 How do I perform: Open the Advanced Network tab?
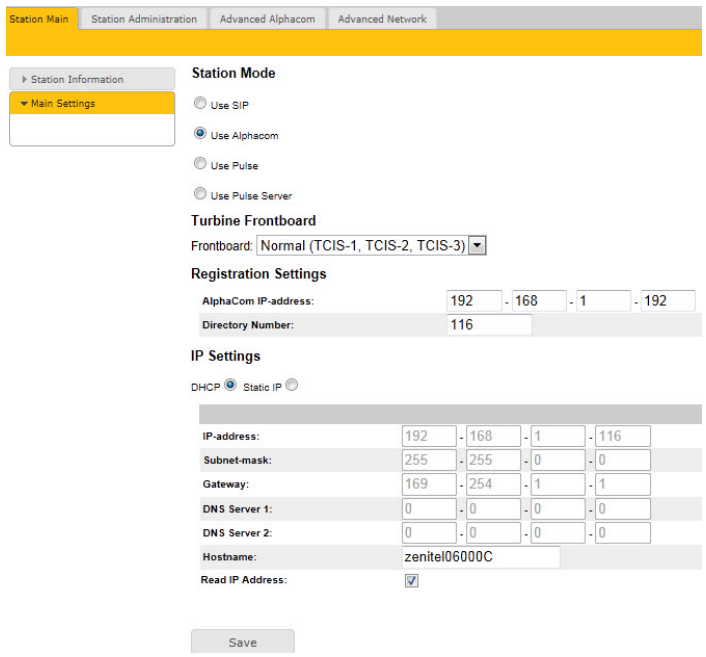coord(382,19)
